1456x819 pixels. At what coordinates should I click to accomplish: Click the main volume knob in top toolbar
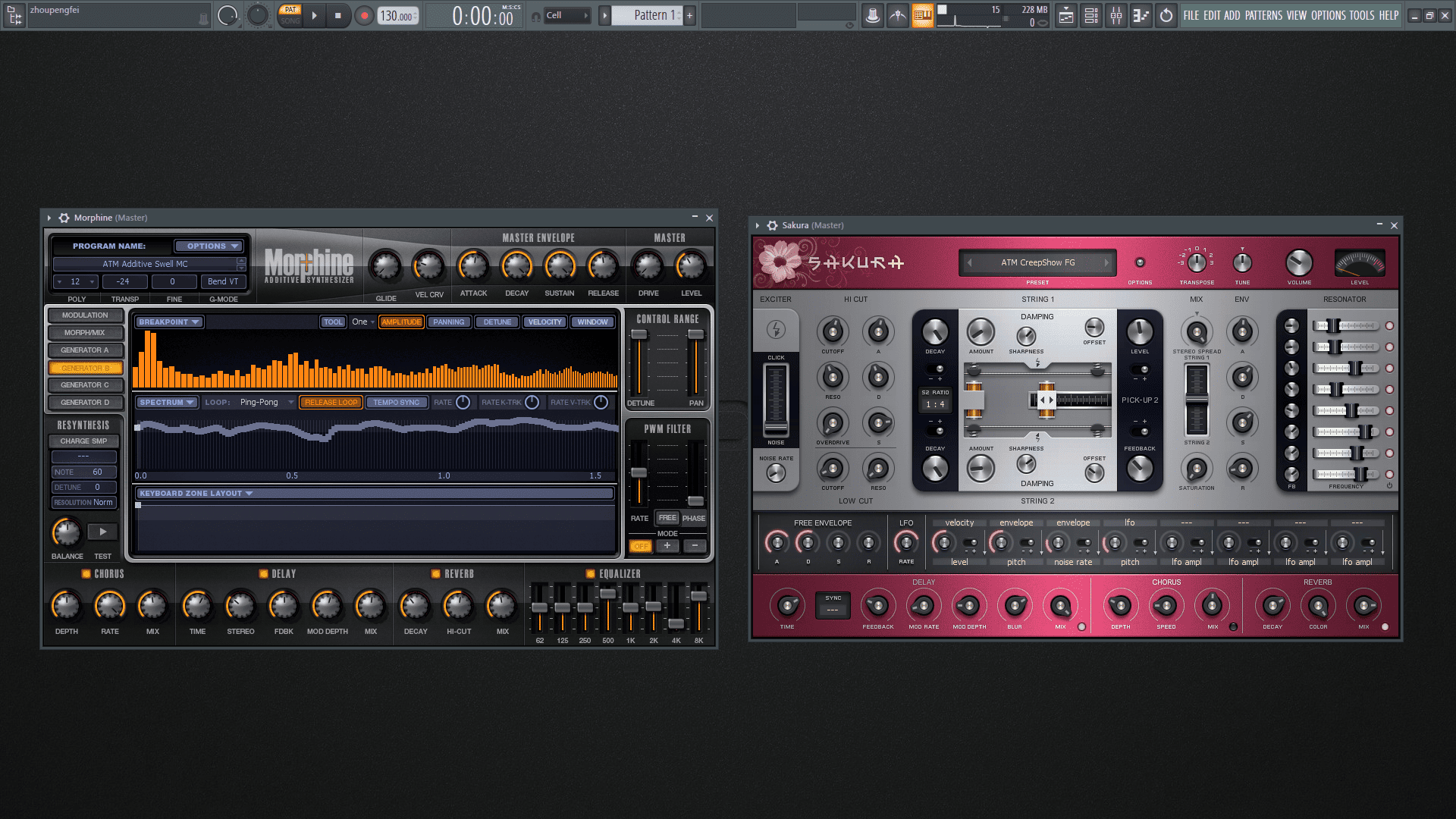pyautogui.click(x=227, y=15)
